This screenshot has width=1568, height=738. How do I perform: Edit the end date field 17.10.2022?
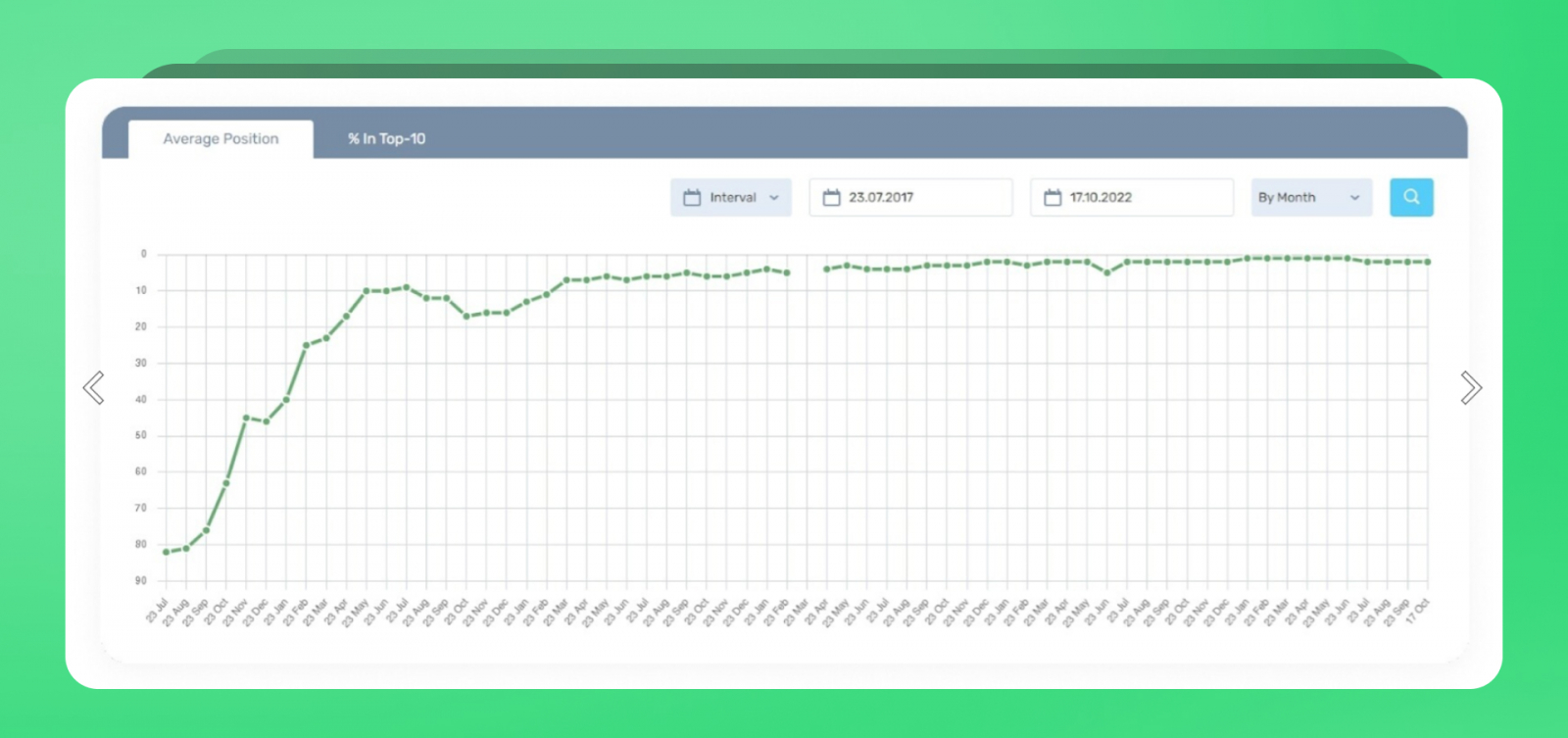coord(1132,197)
